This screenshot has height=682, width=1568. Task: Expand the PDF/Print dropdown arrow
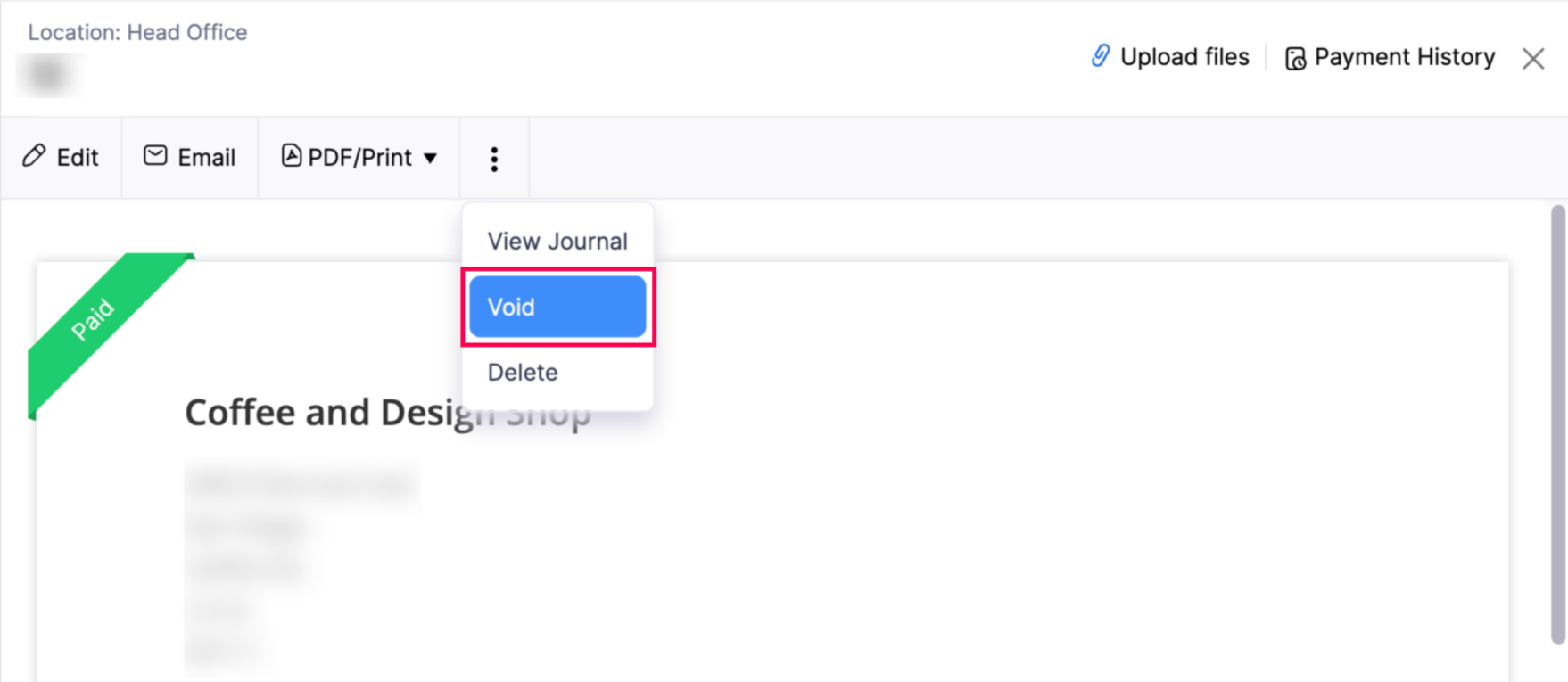pyautogui.click(x=431, y=158)
